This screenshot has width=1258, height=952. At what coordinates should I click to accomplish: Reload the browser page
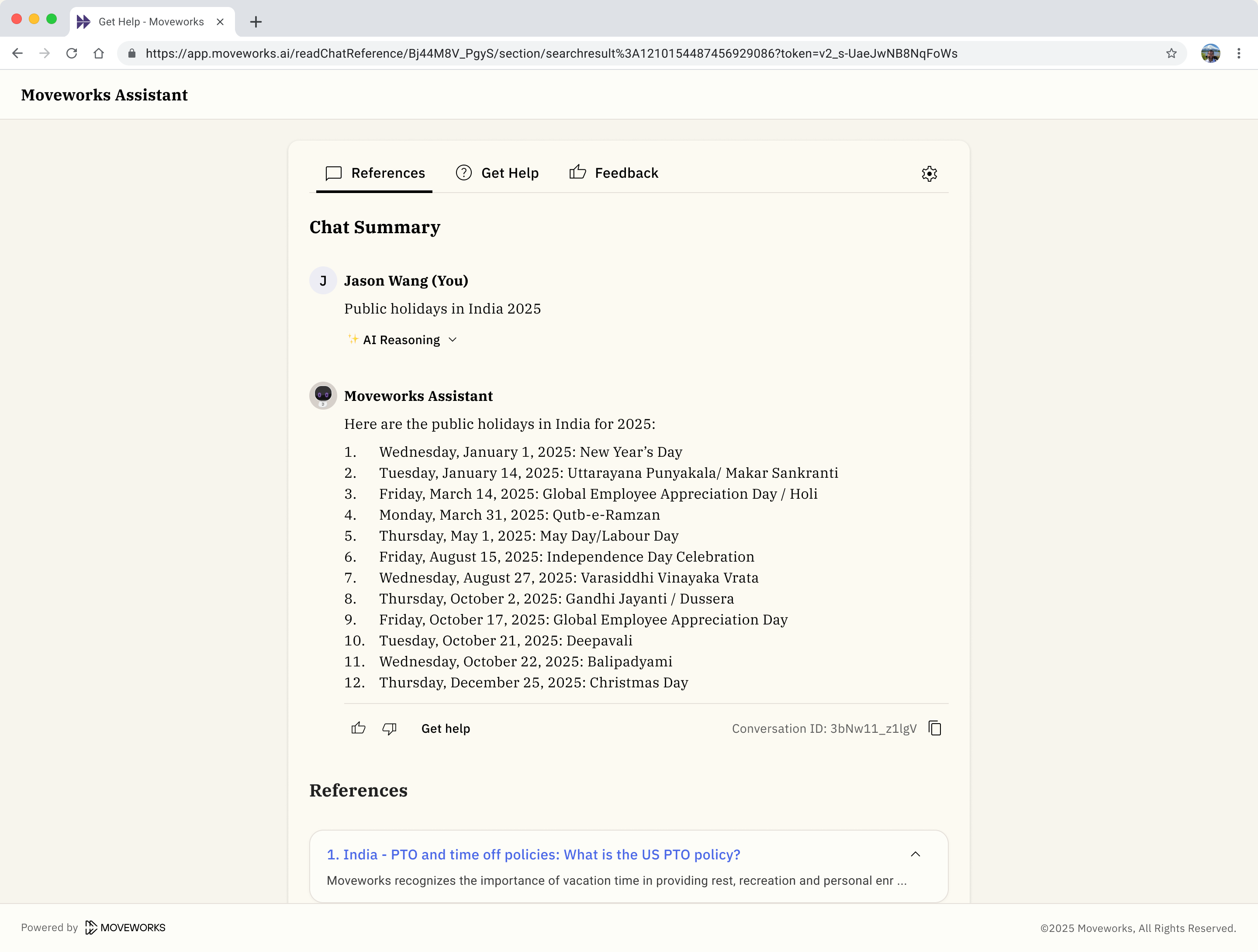tap(72, 53)
